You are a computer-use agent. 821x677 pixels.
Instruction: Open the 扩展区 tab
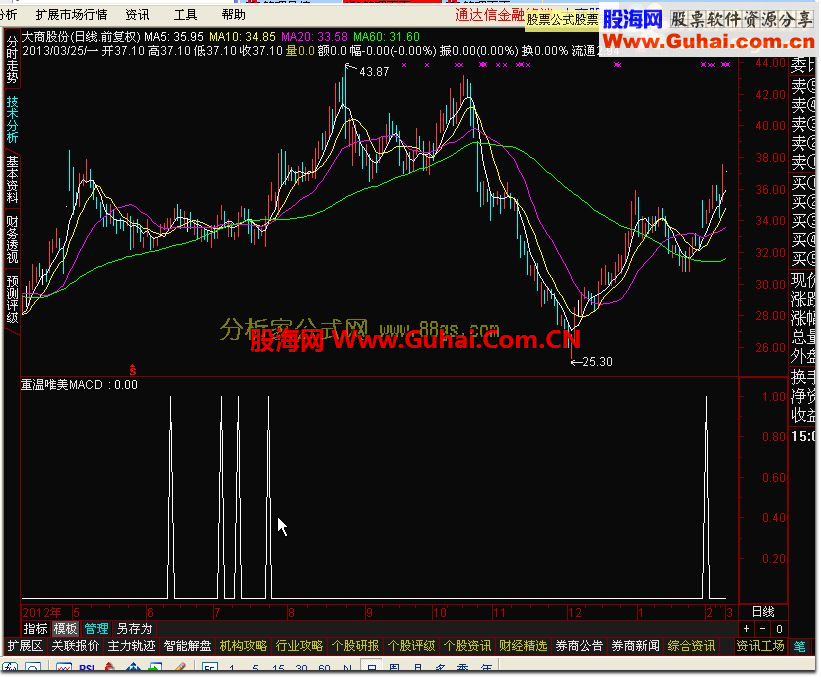[x=25, y=646]
